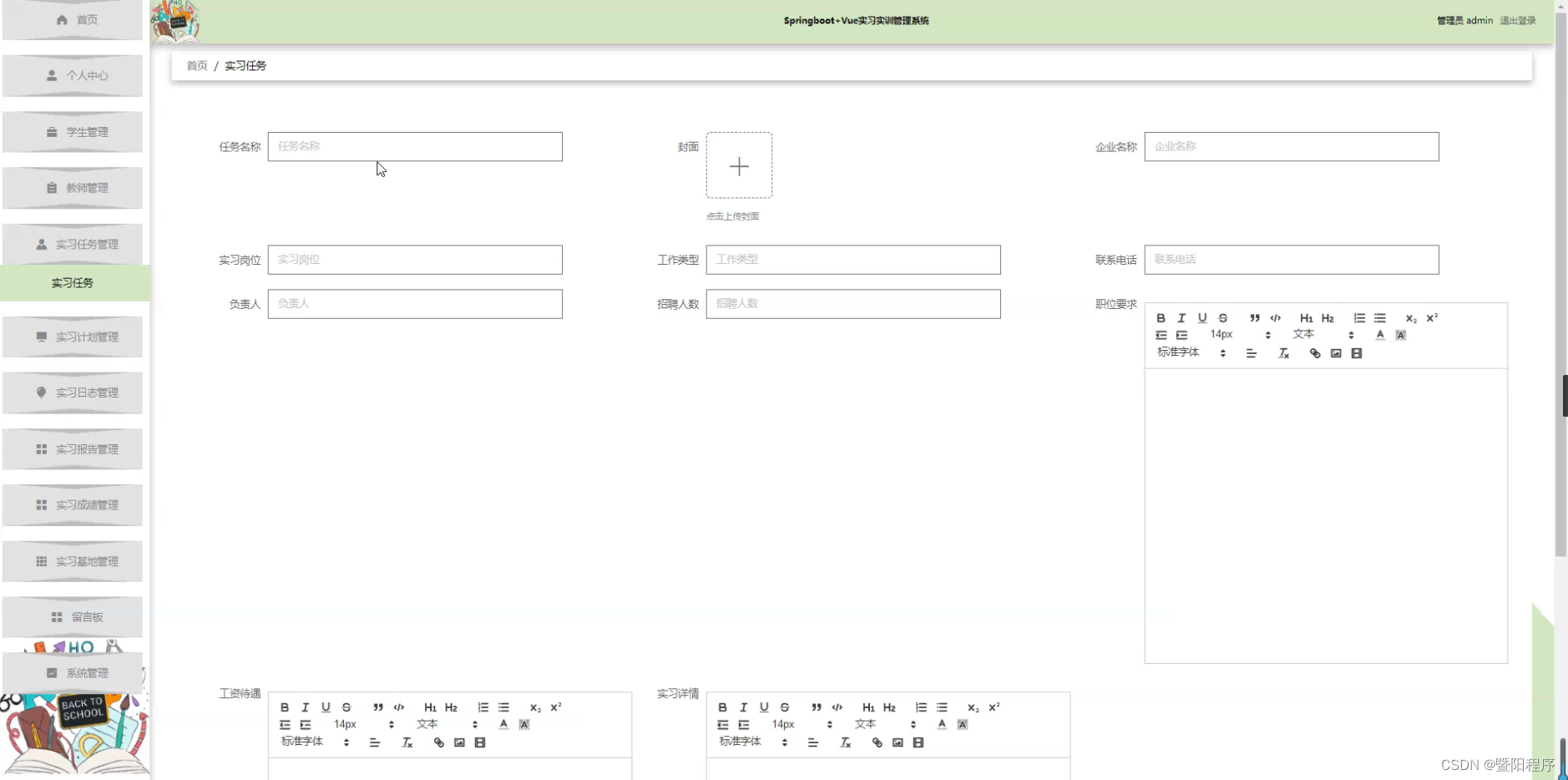Toggle underline in the 职位要求 editor
The height and width of the screenshot is (780, 1568).
(1202, 318)
